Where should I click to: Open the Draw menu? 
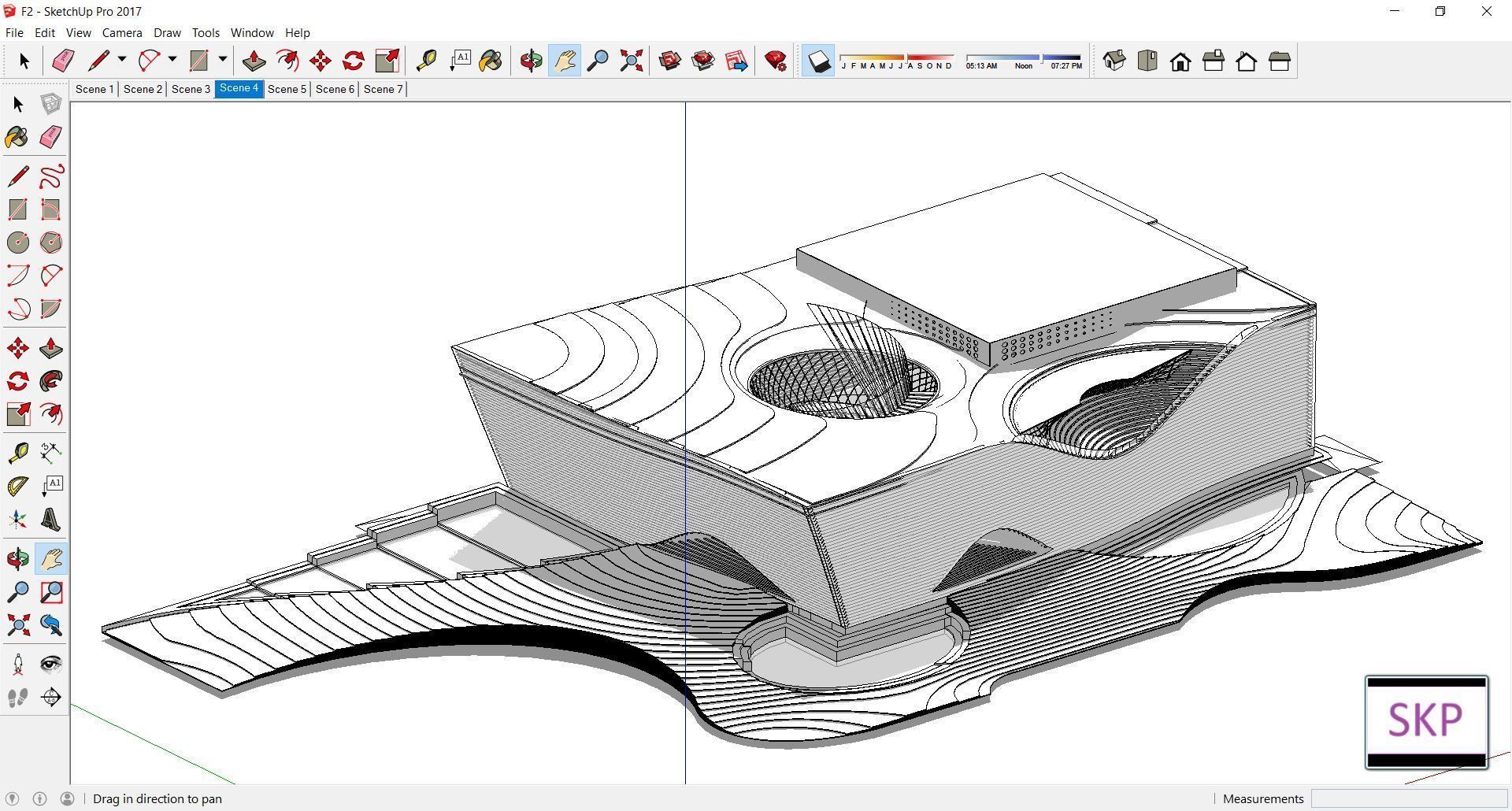pos(167,33)
